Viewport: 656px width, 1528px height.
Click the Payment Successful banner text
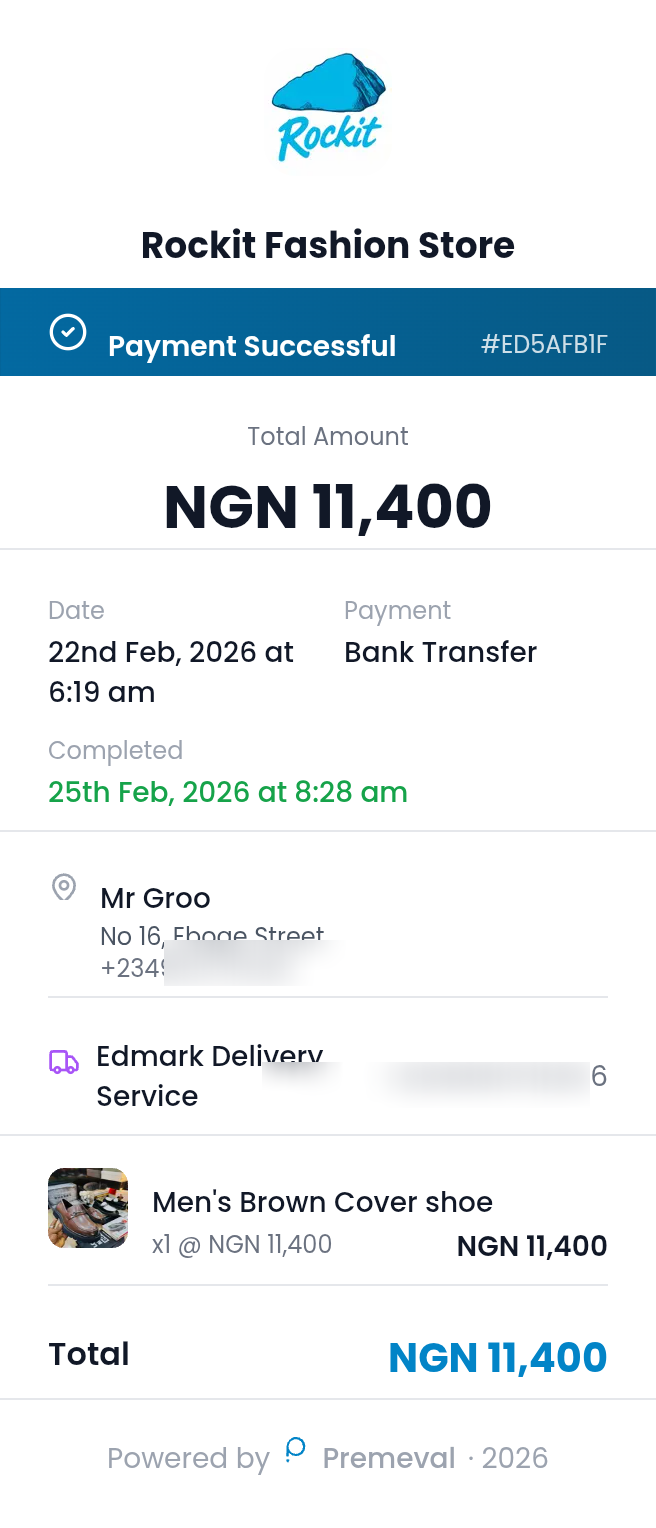pyautogui.click(x=252, y=346)
